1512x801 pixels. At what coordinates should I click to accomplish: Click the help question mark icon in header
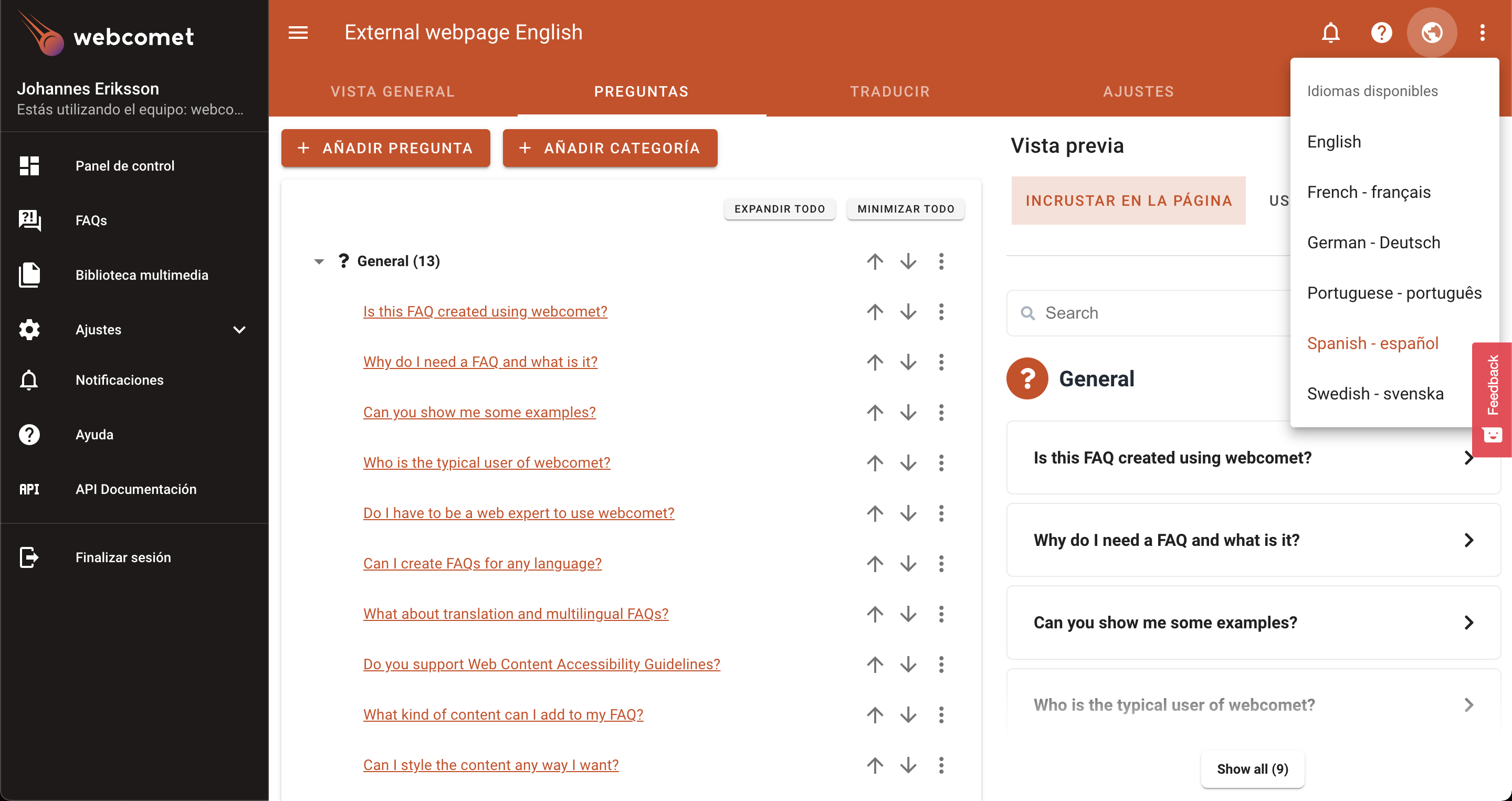pos(1381,32)
